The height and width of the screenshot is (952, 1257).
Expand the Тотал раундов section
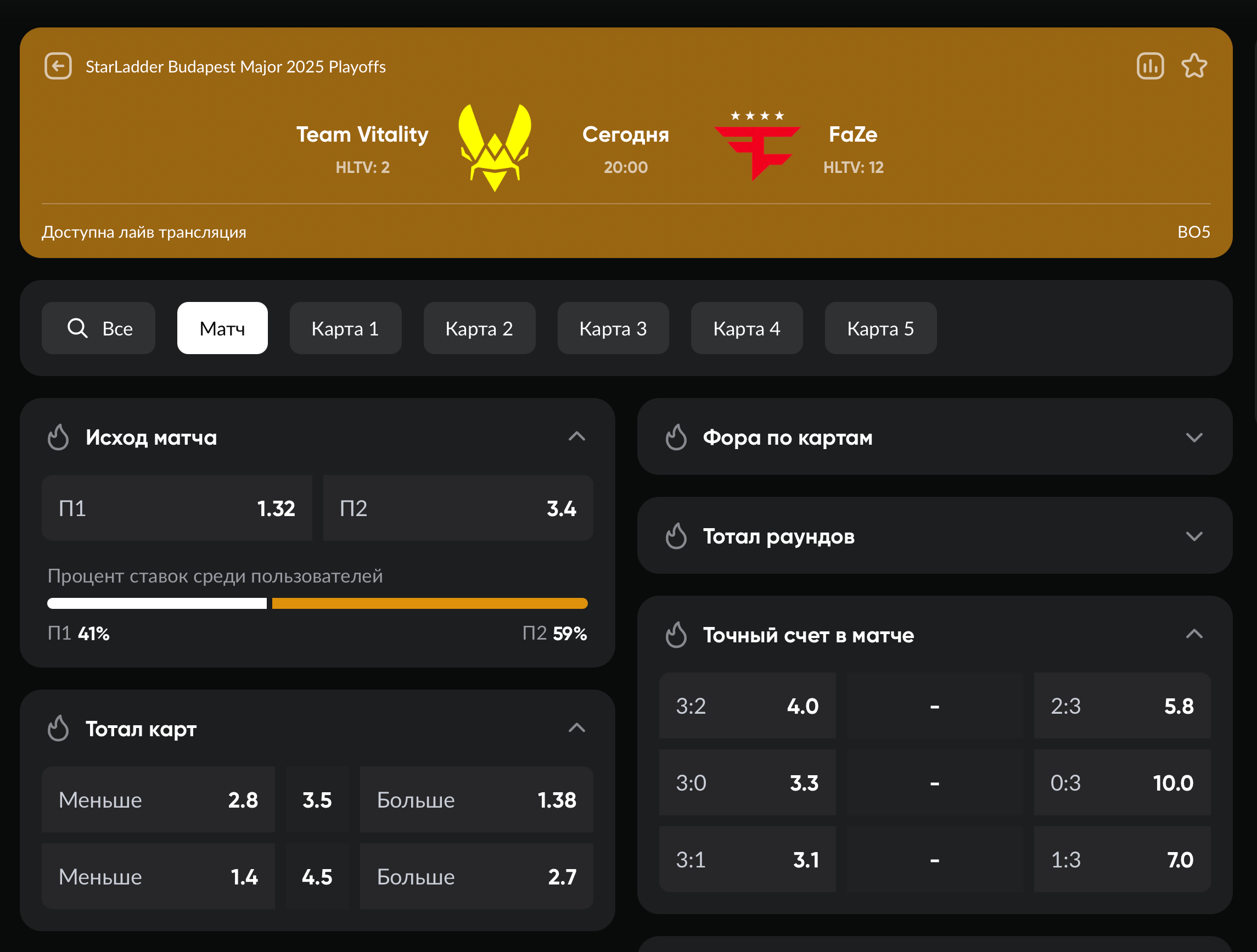(1194, 536)
